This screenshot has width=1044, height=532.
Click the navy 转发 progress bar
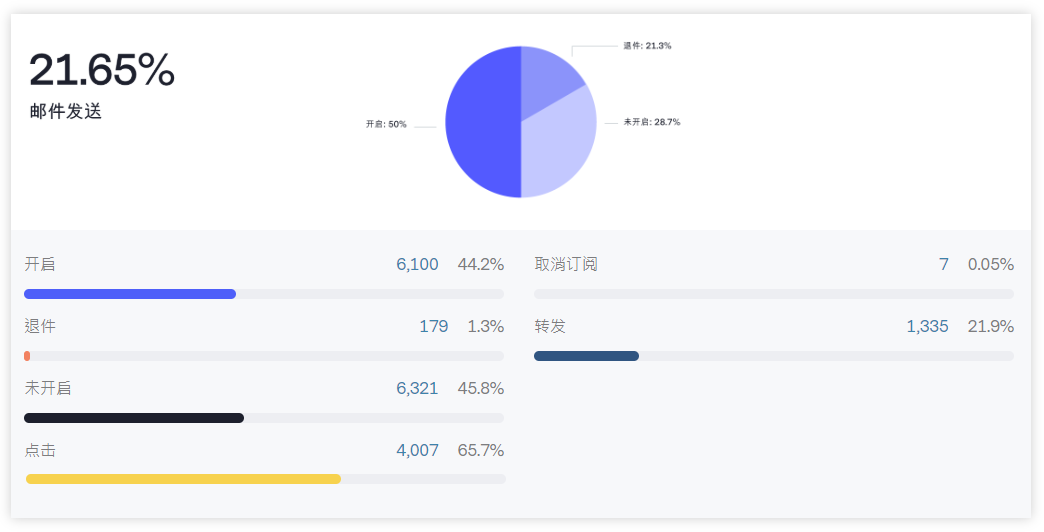click(x=586, y=356)
